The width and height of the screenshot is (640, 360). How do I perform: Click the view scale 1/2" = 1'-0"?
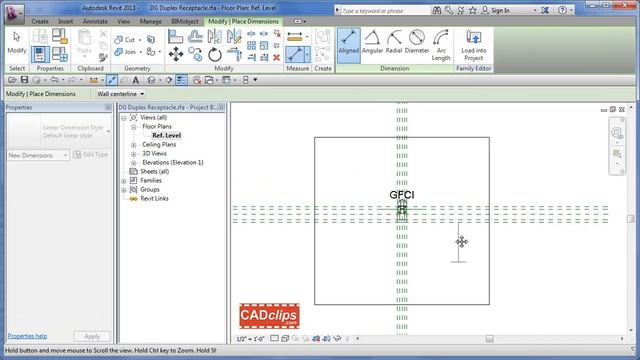tap(251, 339)
